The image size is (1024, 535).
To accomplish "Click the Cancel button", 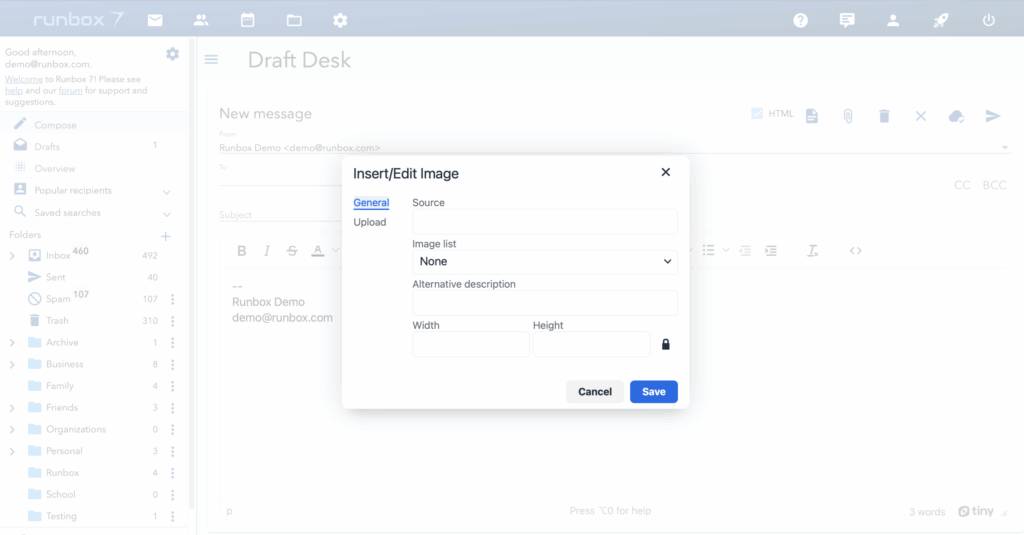I will tap(595, 392).
